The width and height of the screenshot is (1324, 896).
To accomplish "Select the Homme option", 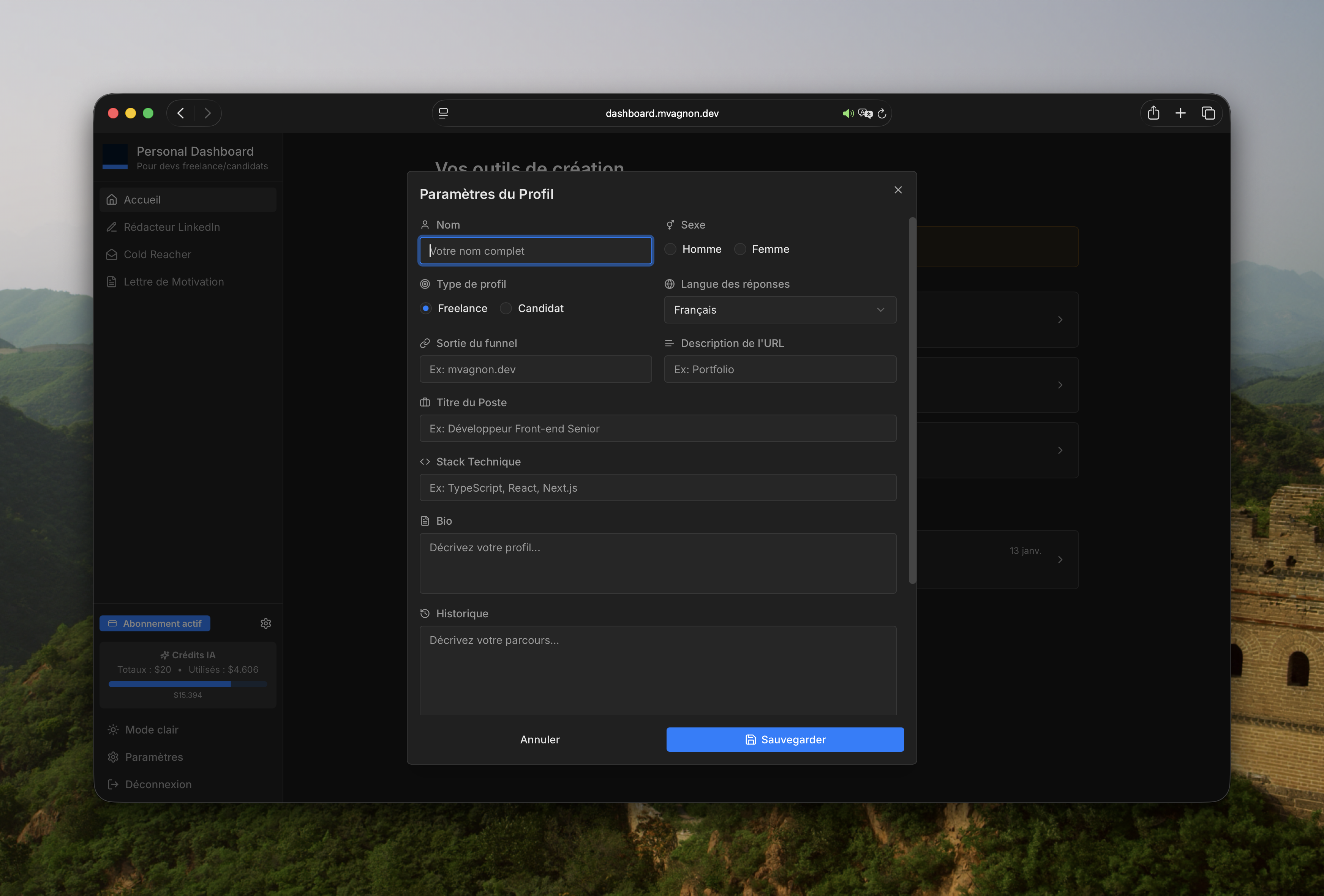I will pos(670,249).
